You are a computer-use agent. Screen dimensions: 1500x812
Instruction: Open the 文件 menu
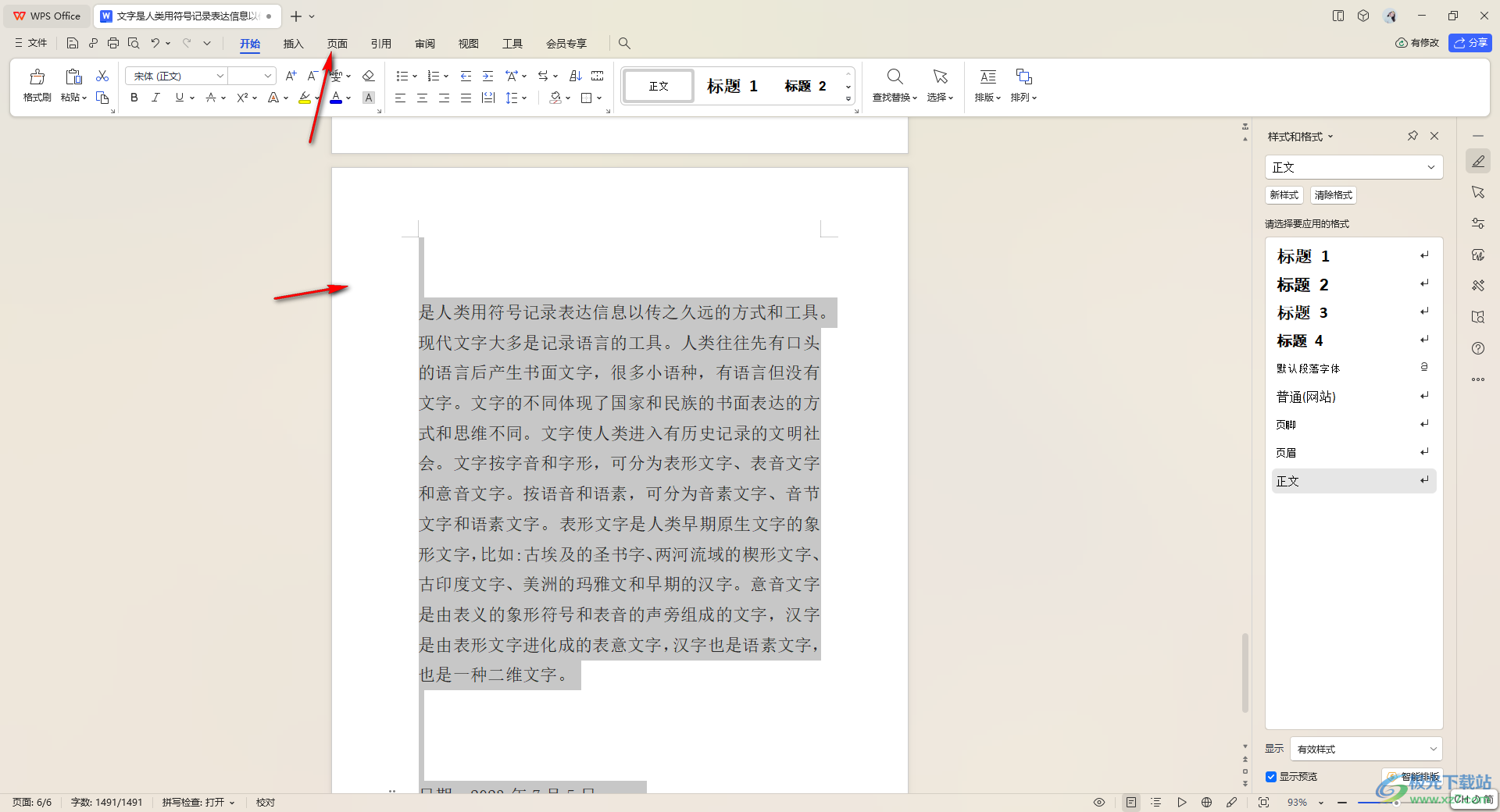[x=31, y=43]
